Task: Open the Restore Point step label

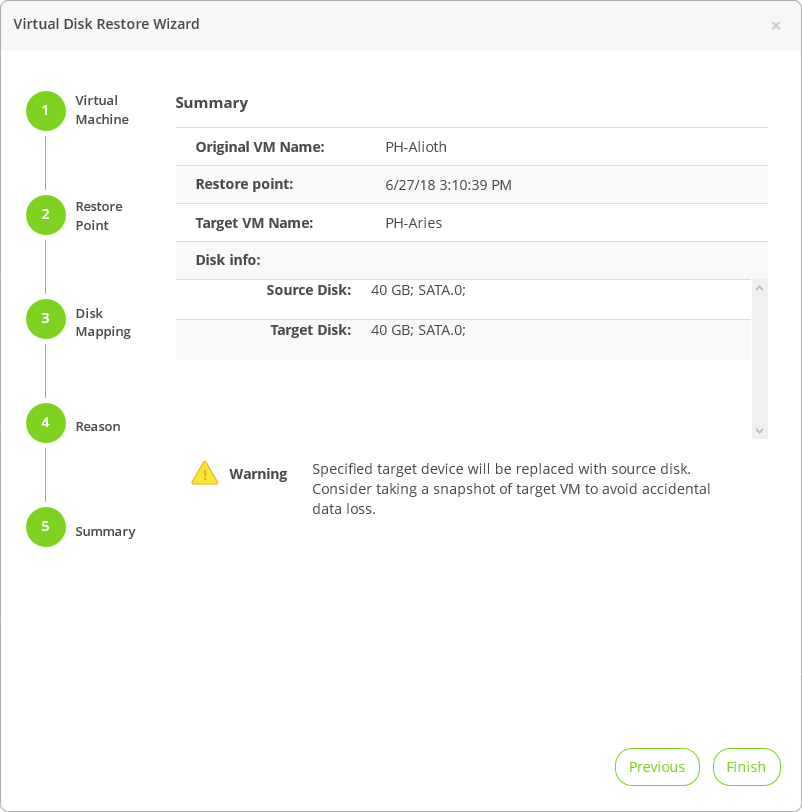Action: tap(99, 216)
